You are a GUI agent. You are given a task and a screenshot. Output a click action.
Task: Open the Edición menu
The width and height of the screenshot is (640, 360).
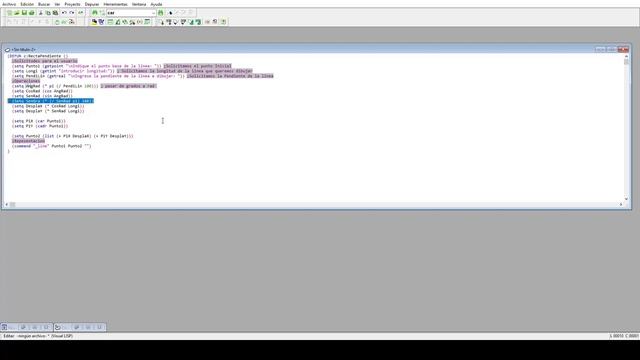click(27, 4)
